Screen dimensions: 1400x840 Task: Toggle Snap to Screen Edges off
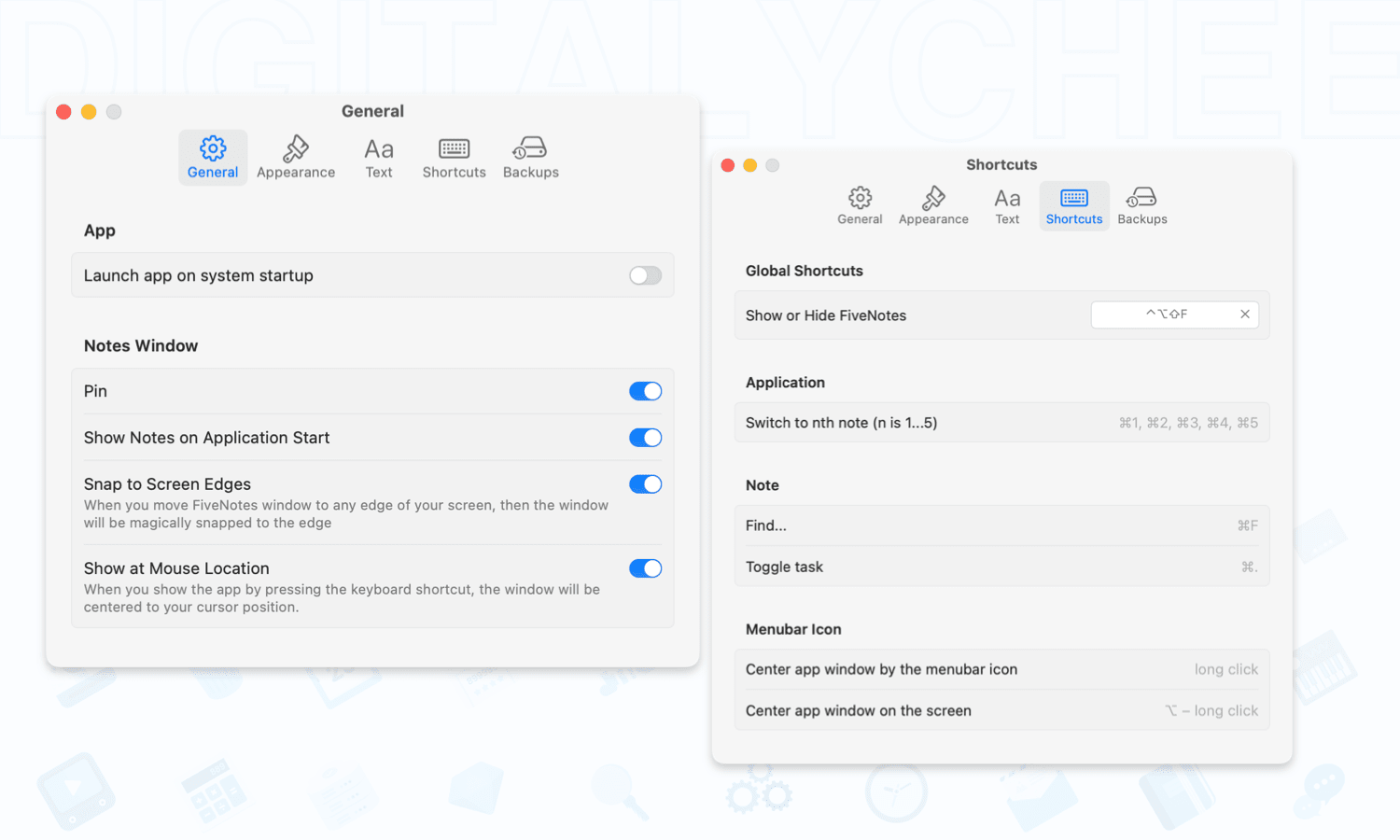click(645, 484)
